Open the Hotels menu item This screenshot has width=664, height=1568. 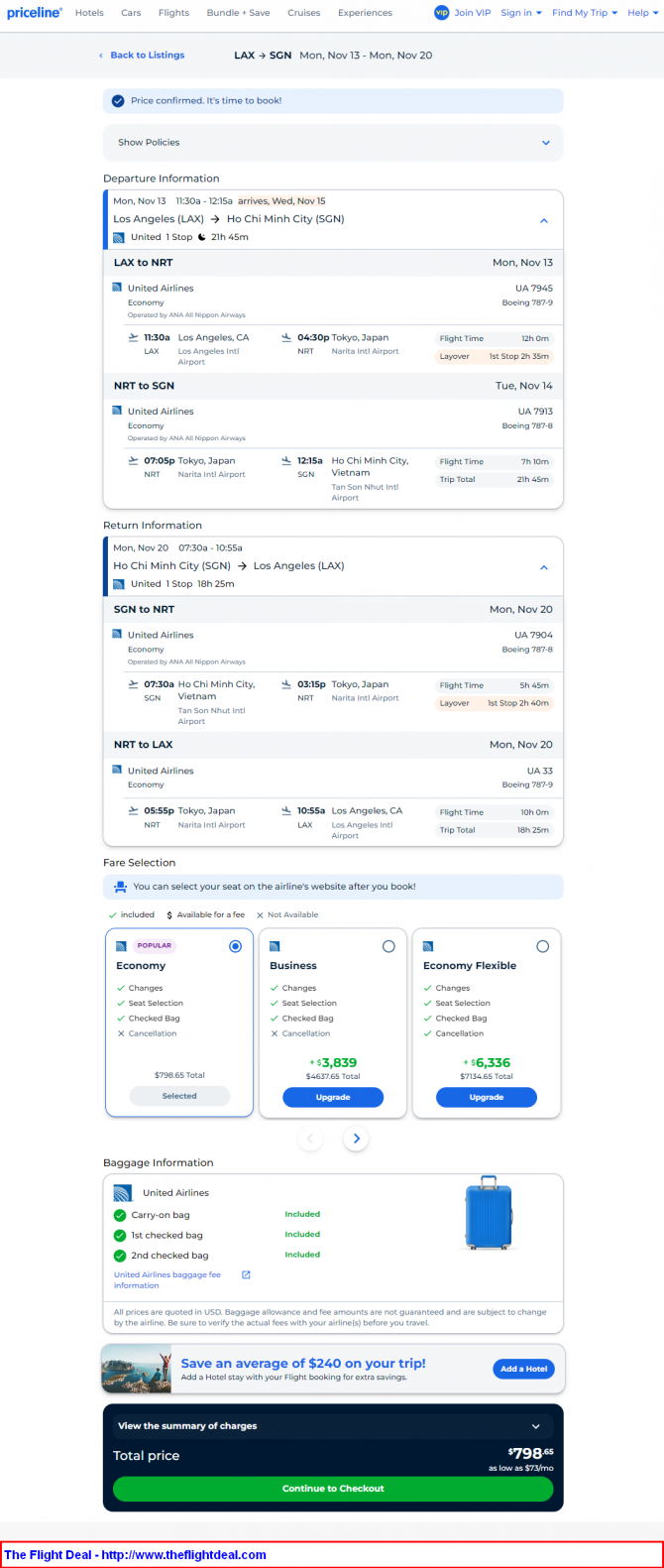pyautogui.click(x=89, y=13)
